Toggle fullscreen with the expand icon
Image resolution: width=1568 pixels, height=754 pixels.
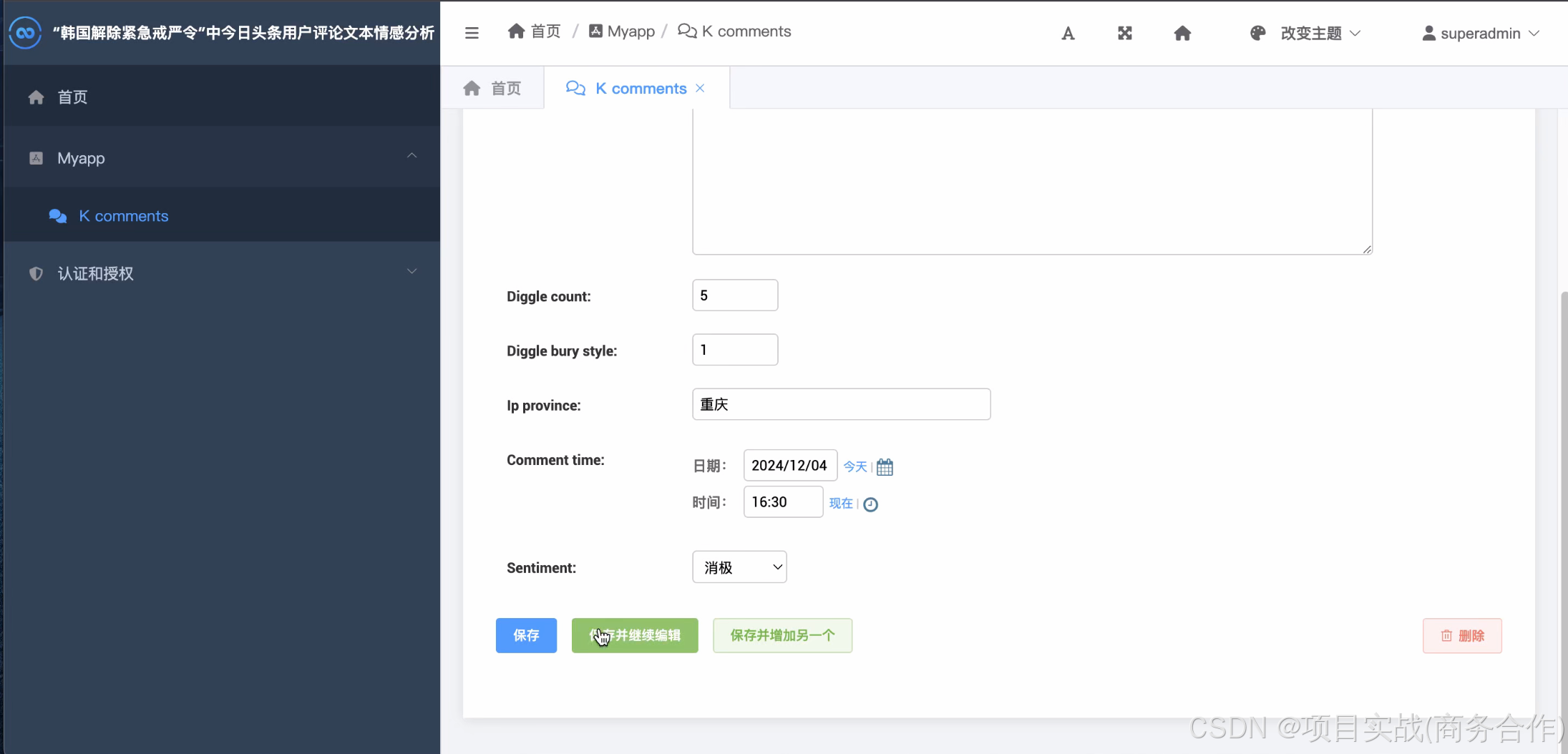click(1125, 34)
